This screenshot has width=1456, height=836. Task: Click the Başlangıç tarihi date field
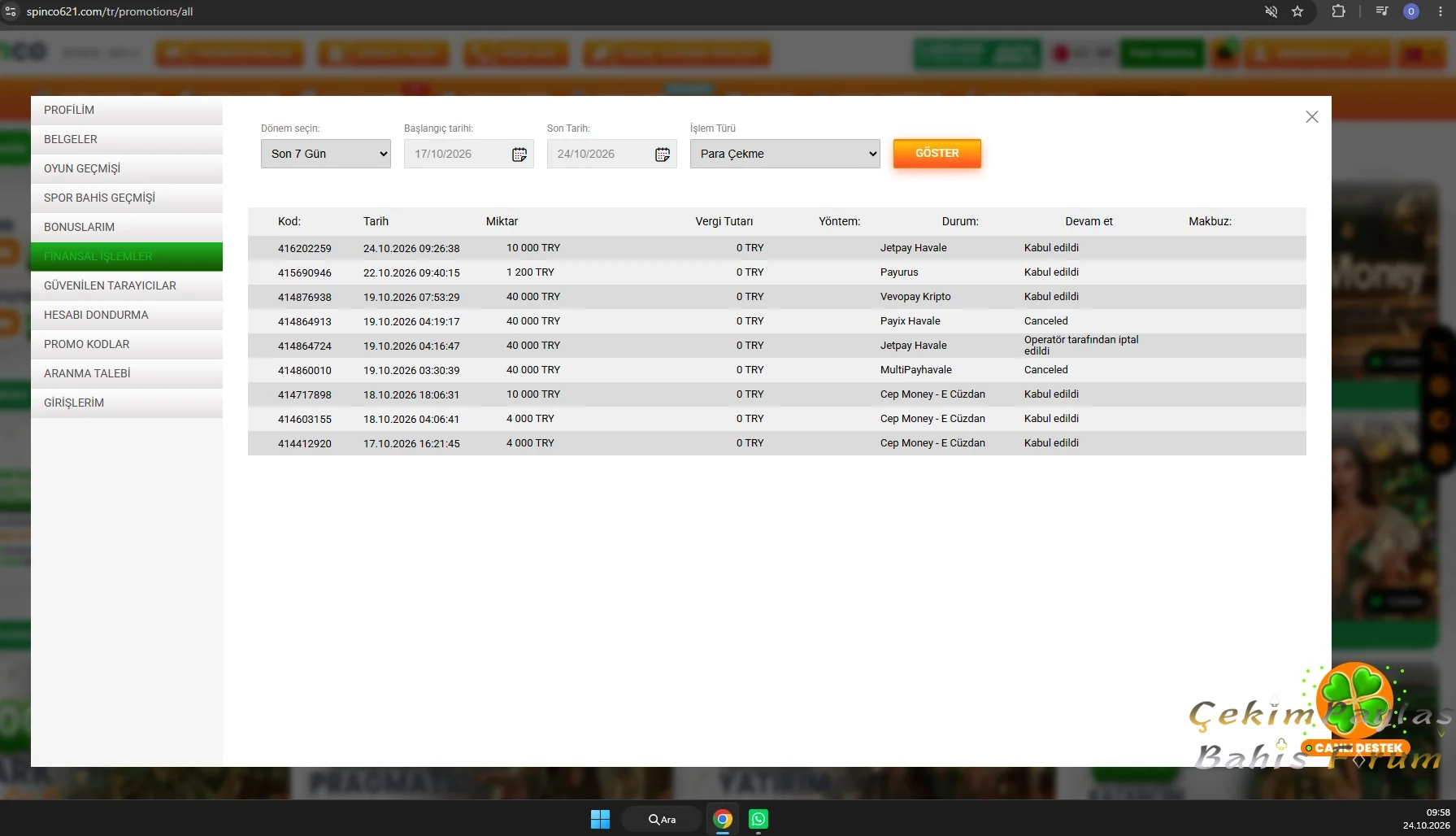coord(469,154)
